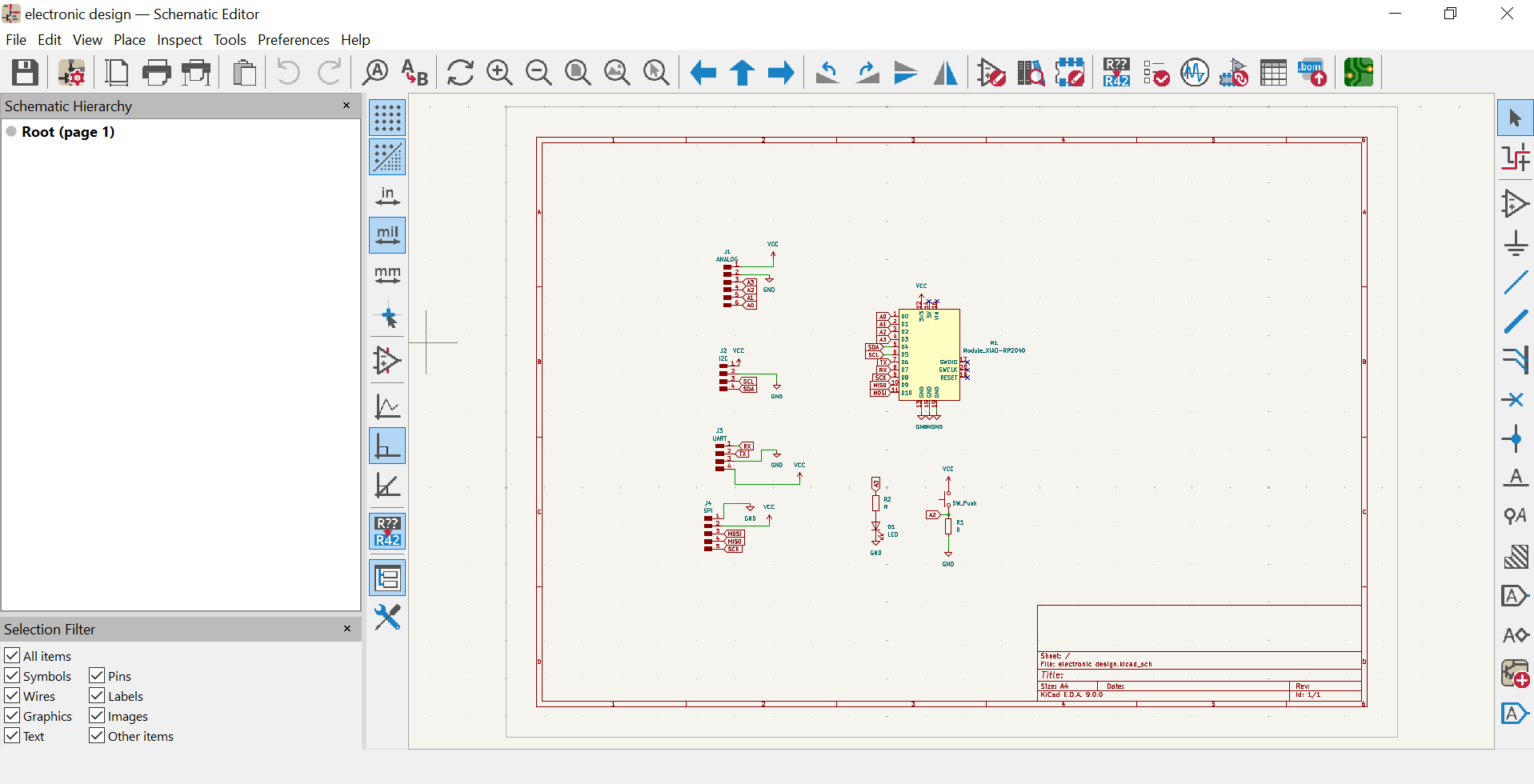The image size is (1534, 784).
Task: Toggle Wires selection filter checkbox
Action: [12, 695]
